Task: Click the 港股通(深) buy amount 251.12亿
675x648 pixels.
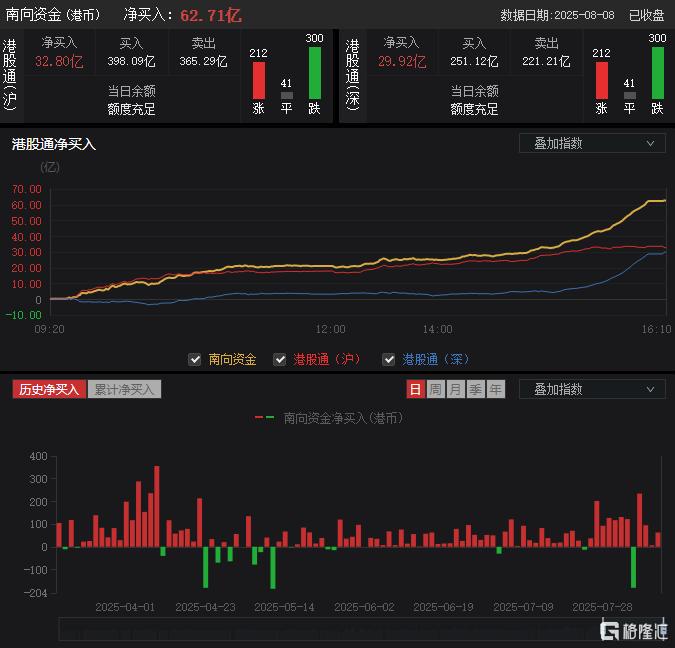Action: pyautogui.click(x=474, y=61)
